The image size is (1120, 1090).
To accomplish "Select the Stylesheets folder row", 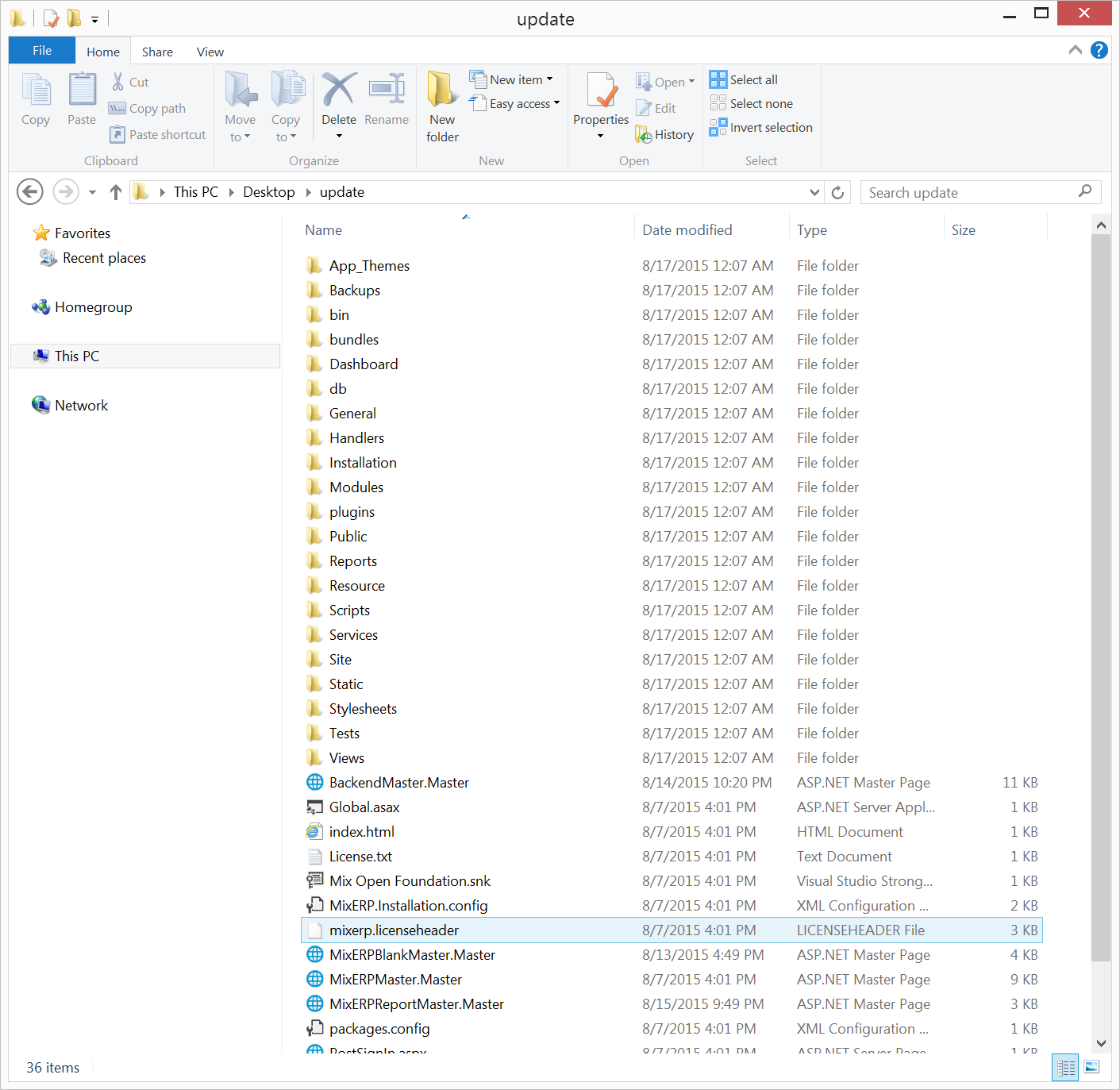I will tap(672, 708).
